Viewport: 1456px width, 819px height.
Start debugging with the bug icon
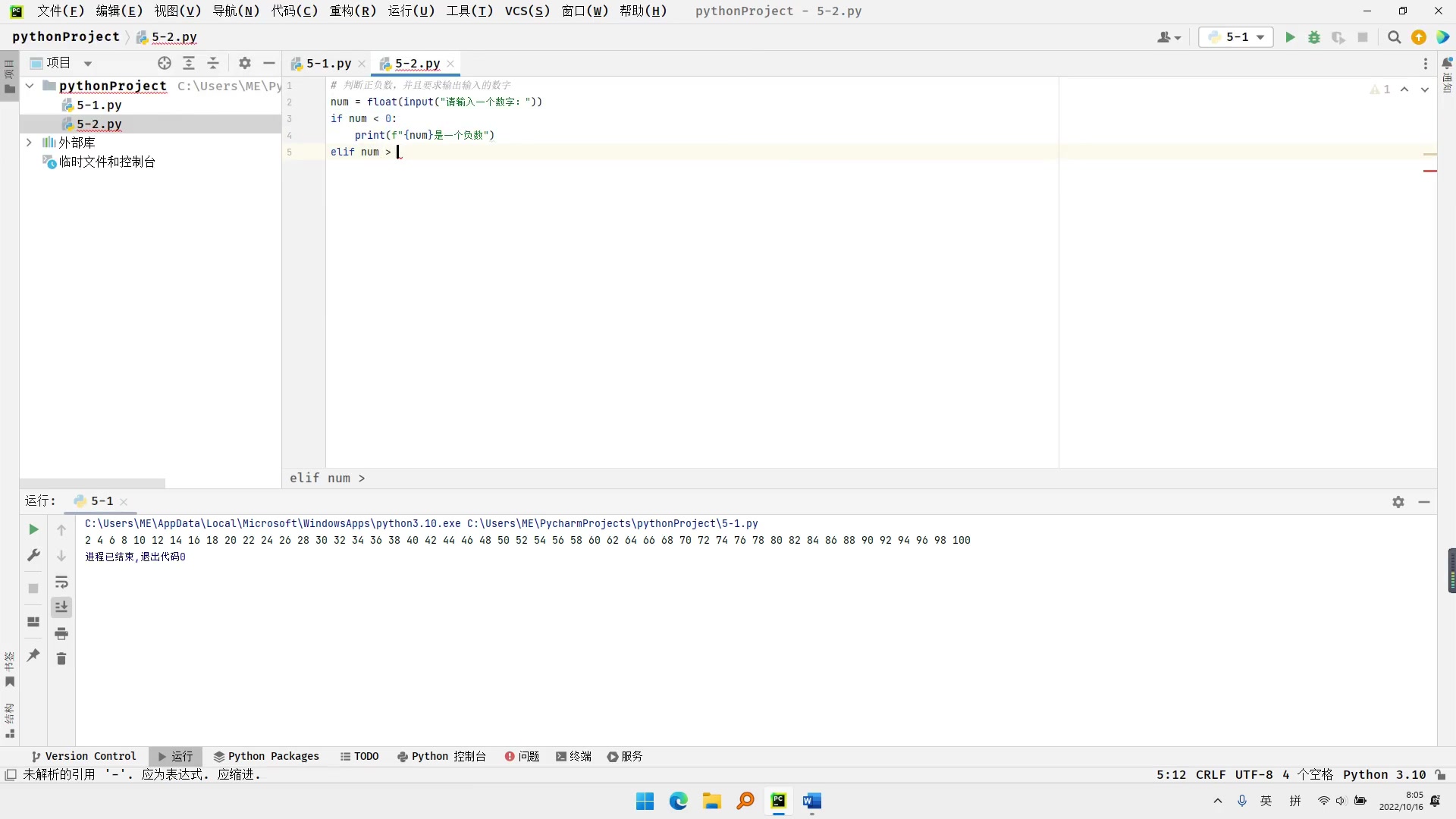click(x=1314, y=37)
